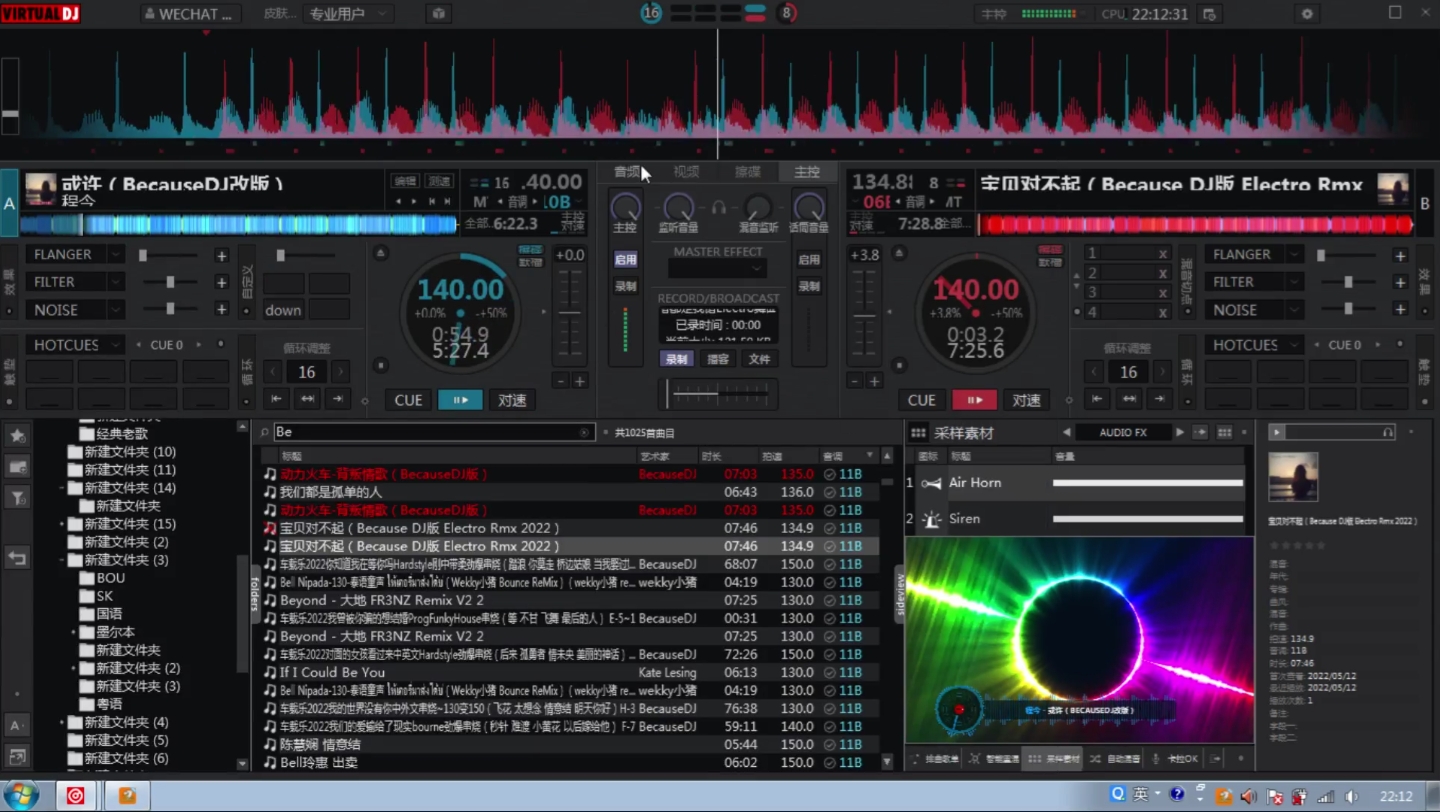Open FILTER effect dropdown on deck A

[x=115, y=282]
